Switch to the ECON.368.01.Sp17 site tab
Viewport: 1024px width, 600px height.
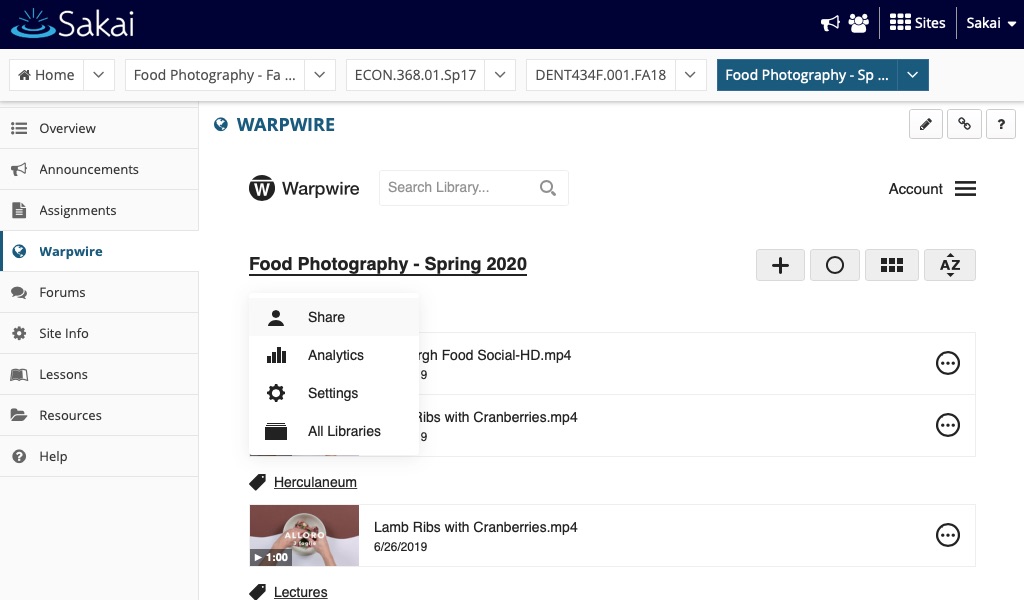[x=415, y=75]
